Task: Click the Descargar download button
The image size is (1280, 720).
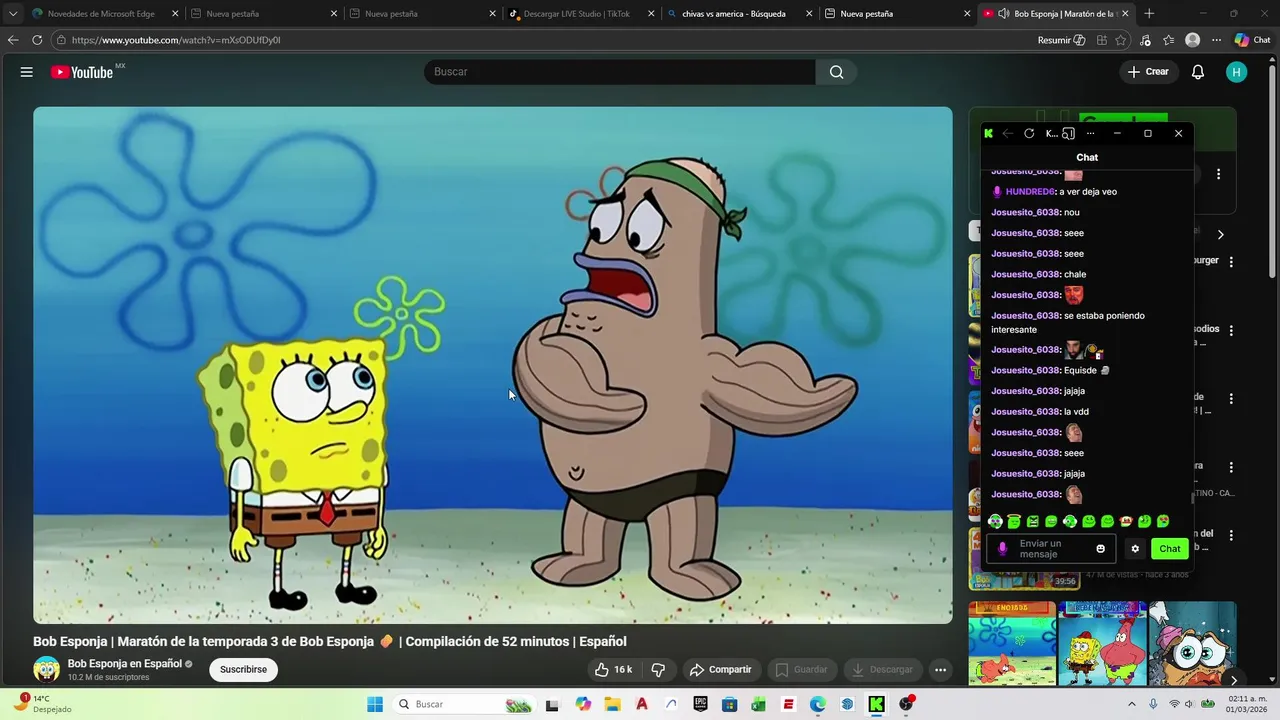Action: point(882,670)
